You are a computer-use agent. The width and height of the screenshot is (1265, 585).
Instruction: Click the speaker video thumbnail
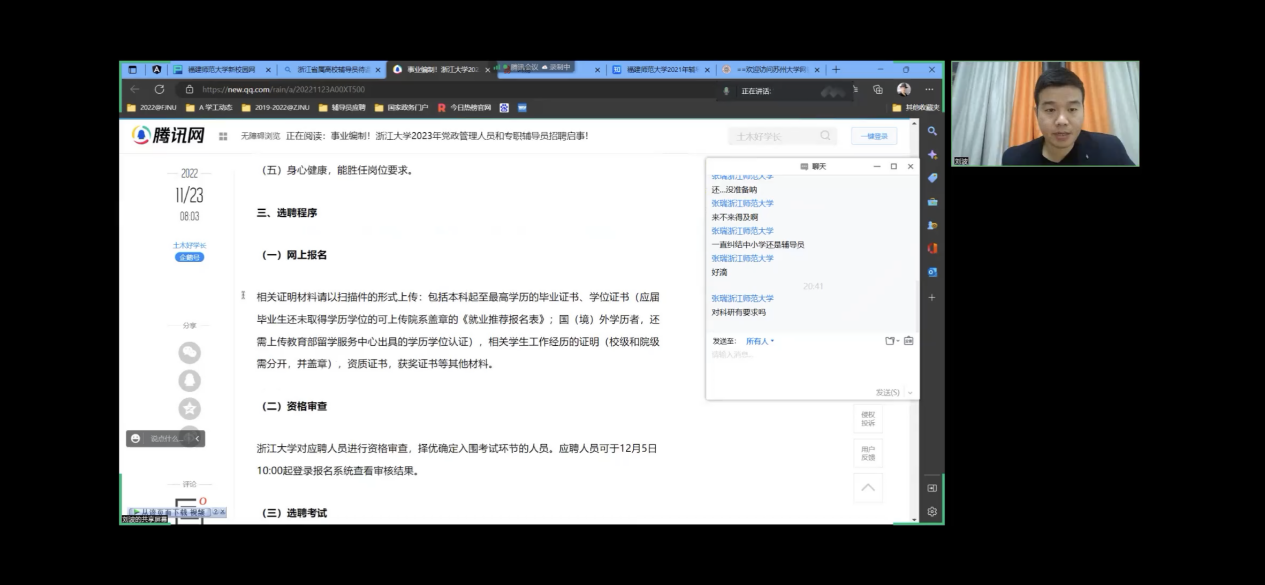click(1045, 113)
